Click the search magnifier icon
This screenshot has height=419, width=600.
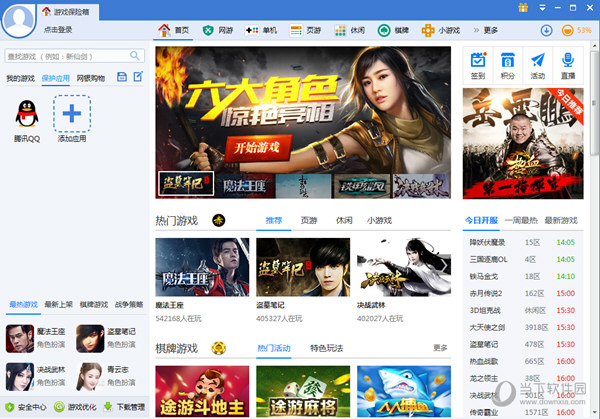click(135, 56)
